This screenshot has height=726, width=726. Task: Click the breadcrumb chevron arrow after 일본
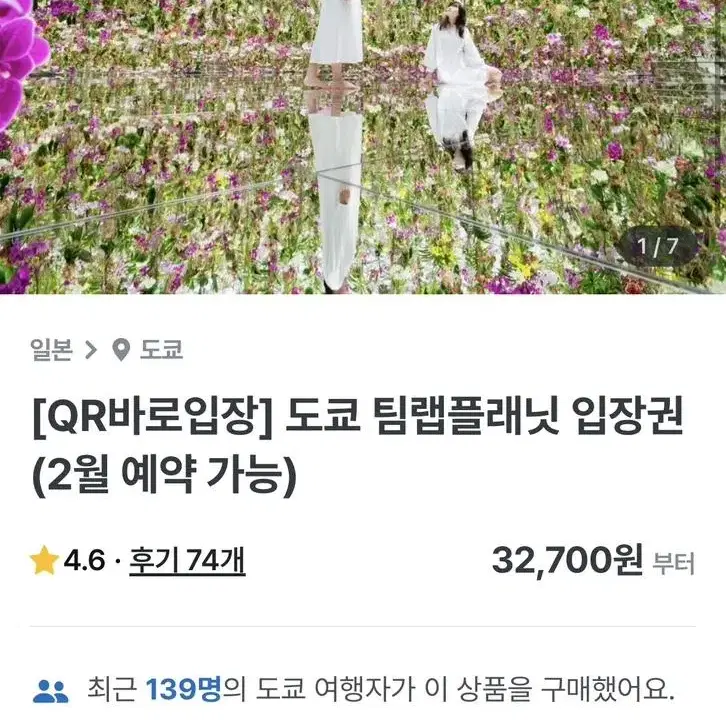[91, 350]
